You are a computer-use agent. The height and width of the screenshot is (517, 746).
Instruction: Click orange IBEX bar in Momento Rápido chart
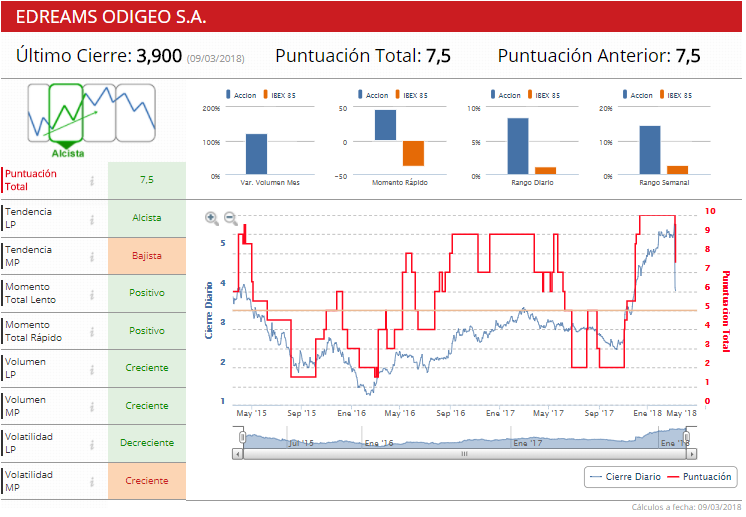(x=413, y=154)
